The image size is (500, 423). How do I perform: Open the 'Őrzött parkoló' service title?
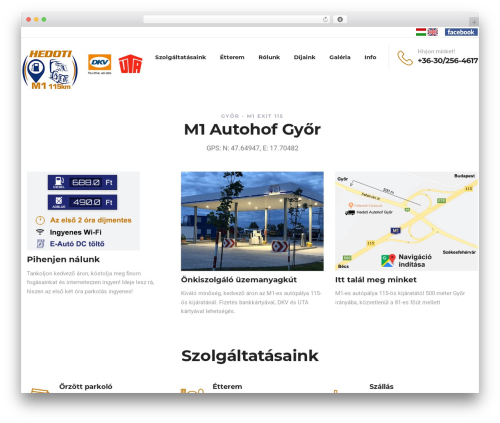click(x=86, y=387)
